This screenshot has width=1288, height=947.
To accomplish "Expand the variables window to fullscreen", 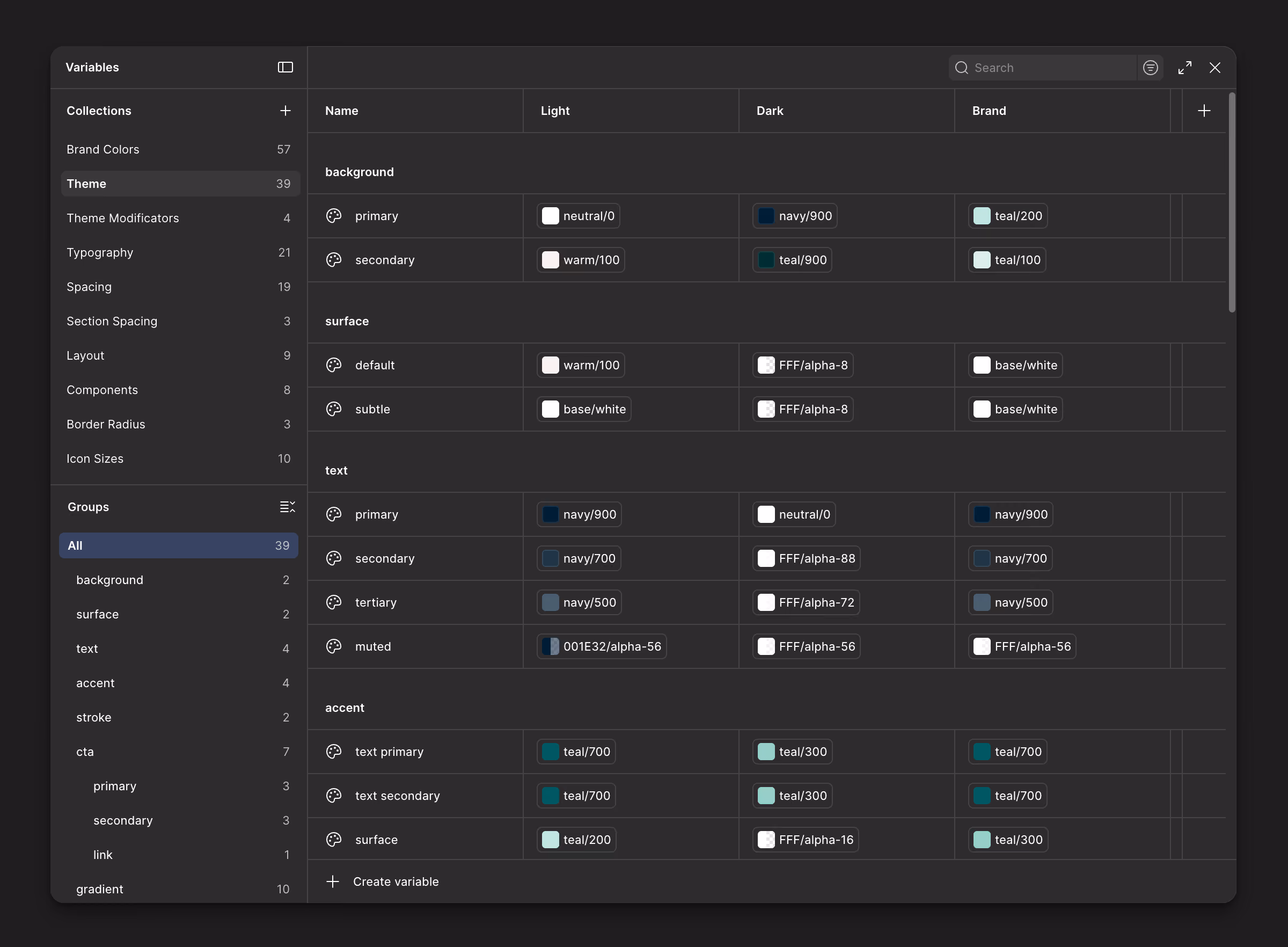I will 1185,68.
